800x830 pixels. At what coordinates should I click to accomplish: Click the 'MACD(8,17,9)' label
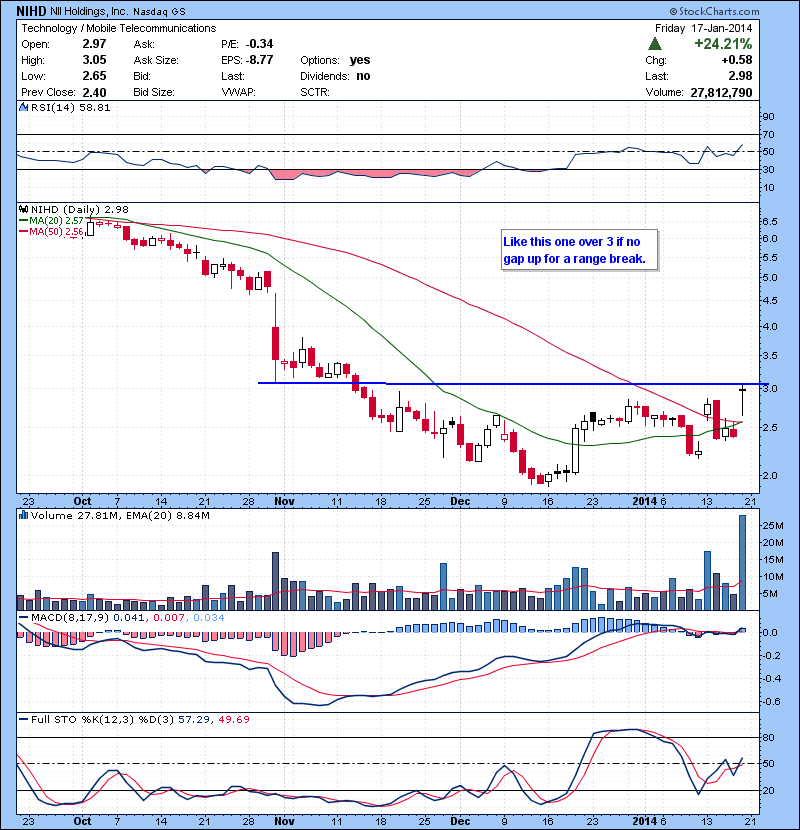70,617
